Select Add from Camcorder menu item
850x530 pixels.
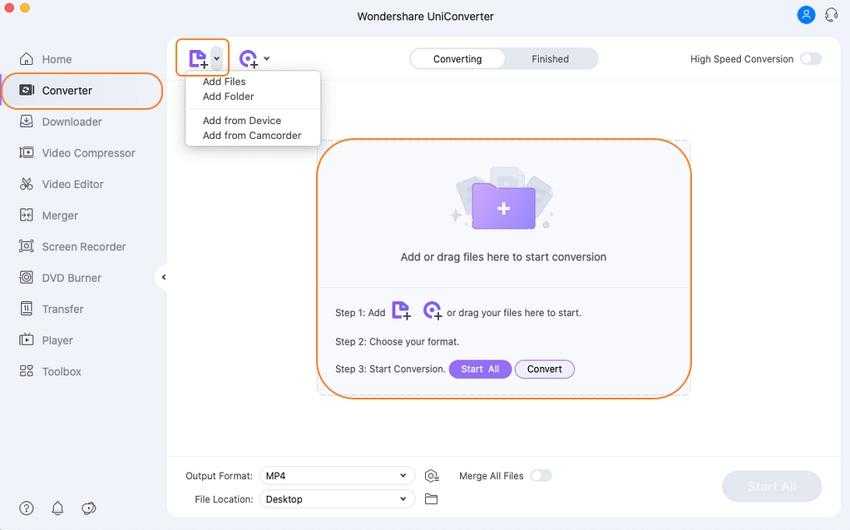click(x=251, y=135)
